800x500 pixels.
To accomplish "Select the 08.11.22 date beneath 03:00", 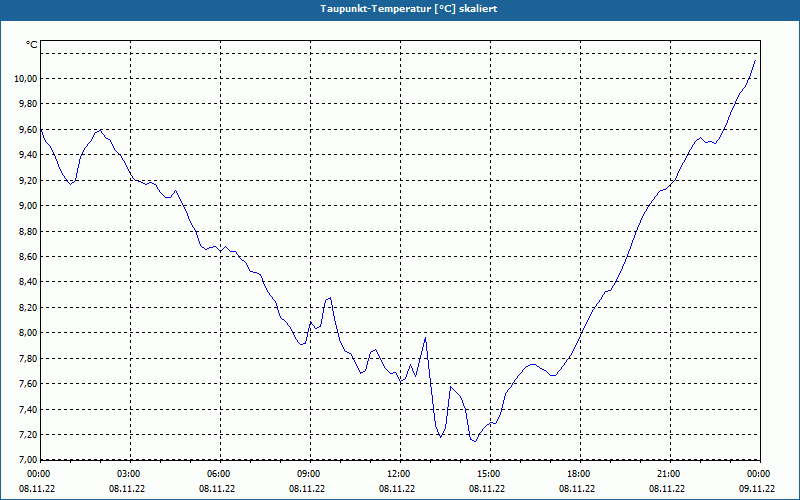I will click(x=127, y=489).
